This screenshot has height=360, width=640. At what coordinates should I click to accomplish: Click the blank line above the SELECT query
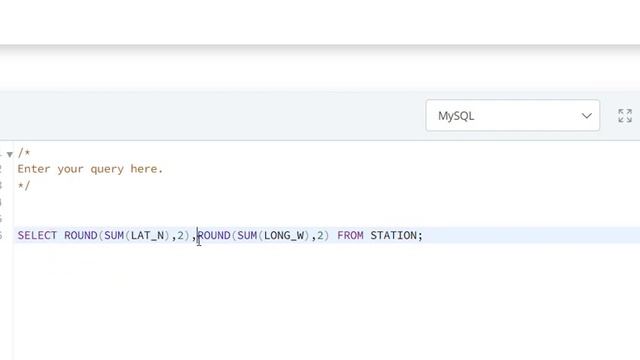327,219
